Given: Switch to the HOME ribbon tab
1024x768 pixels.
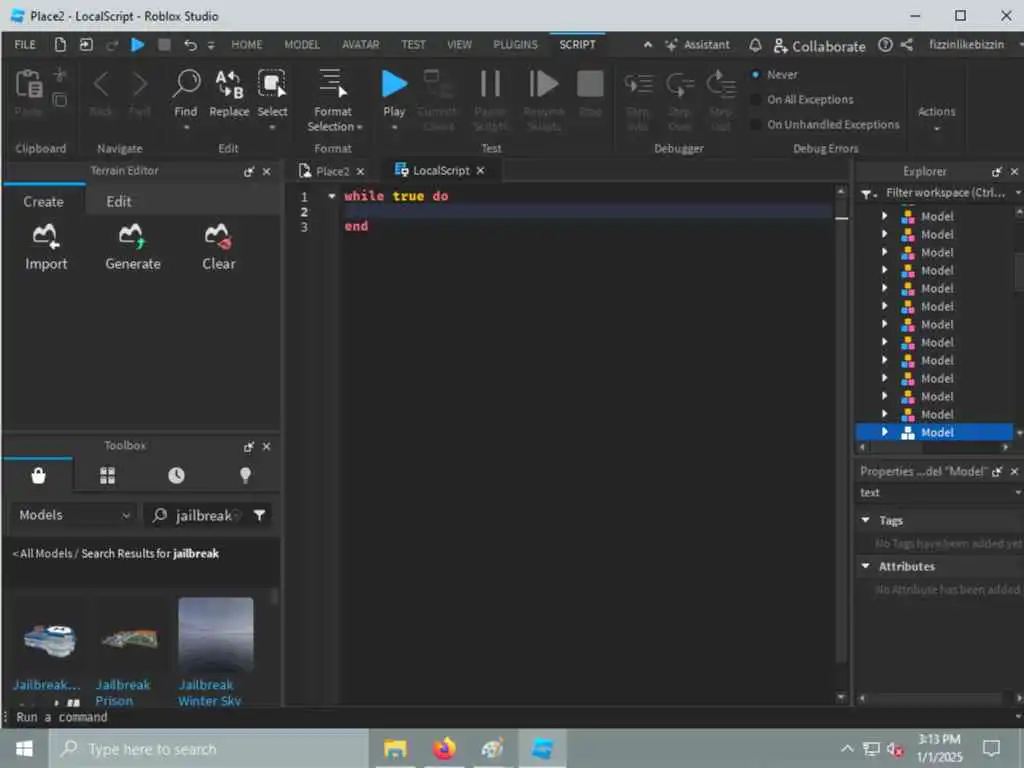Looking at the screenshot, I should (x=247, y=44).
